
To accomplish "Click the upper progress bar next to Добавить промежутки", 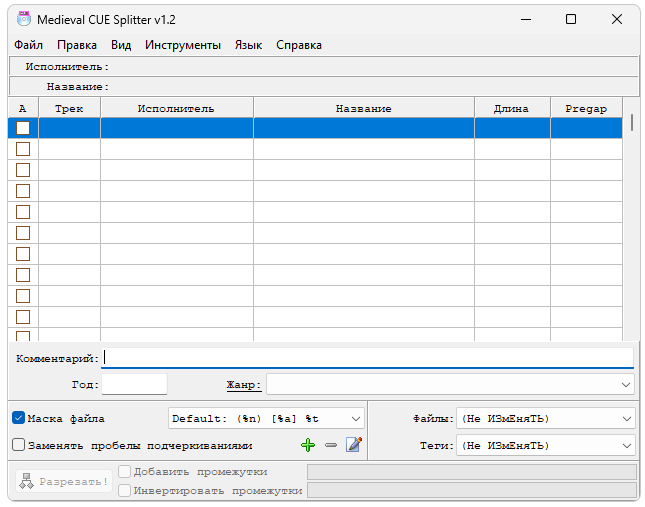I will pyautogui.click(x=472, y=472).
